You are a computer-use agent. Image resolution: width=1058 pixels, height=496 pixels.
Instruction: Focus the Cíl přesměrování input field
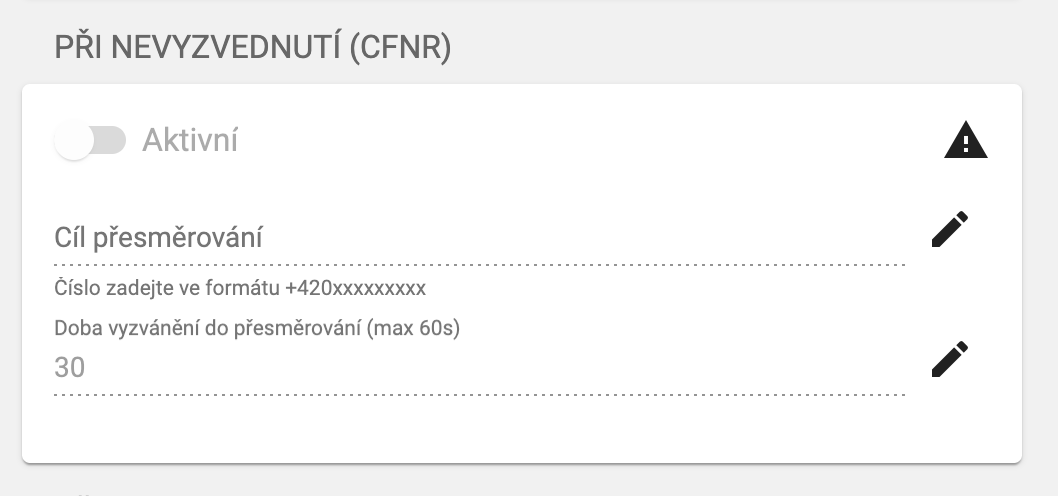click(480, 239)
